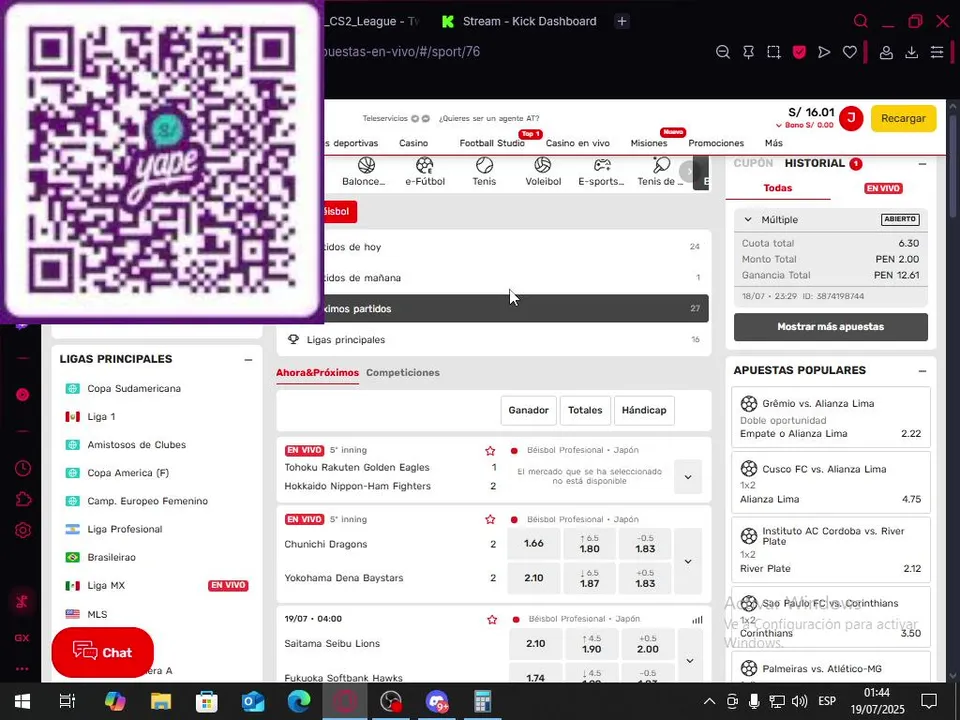Viewport: 960px width, 720px height.
Task: Open a new browser tab with plus button
Action: point(621,21)
